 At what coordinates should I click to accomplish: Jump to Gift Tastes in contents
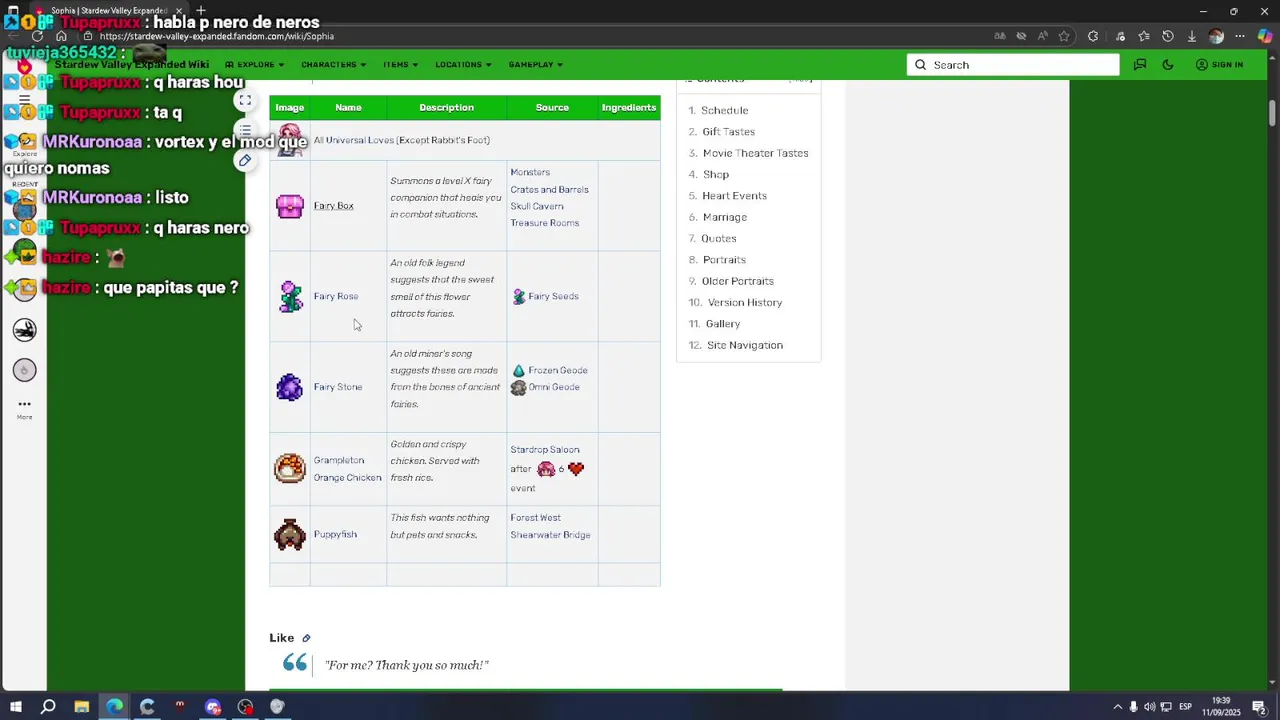pos(728,132)
